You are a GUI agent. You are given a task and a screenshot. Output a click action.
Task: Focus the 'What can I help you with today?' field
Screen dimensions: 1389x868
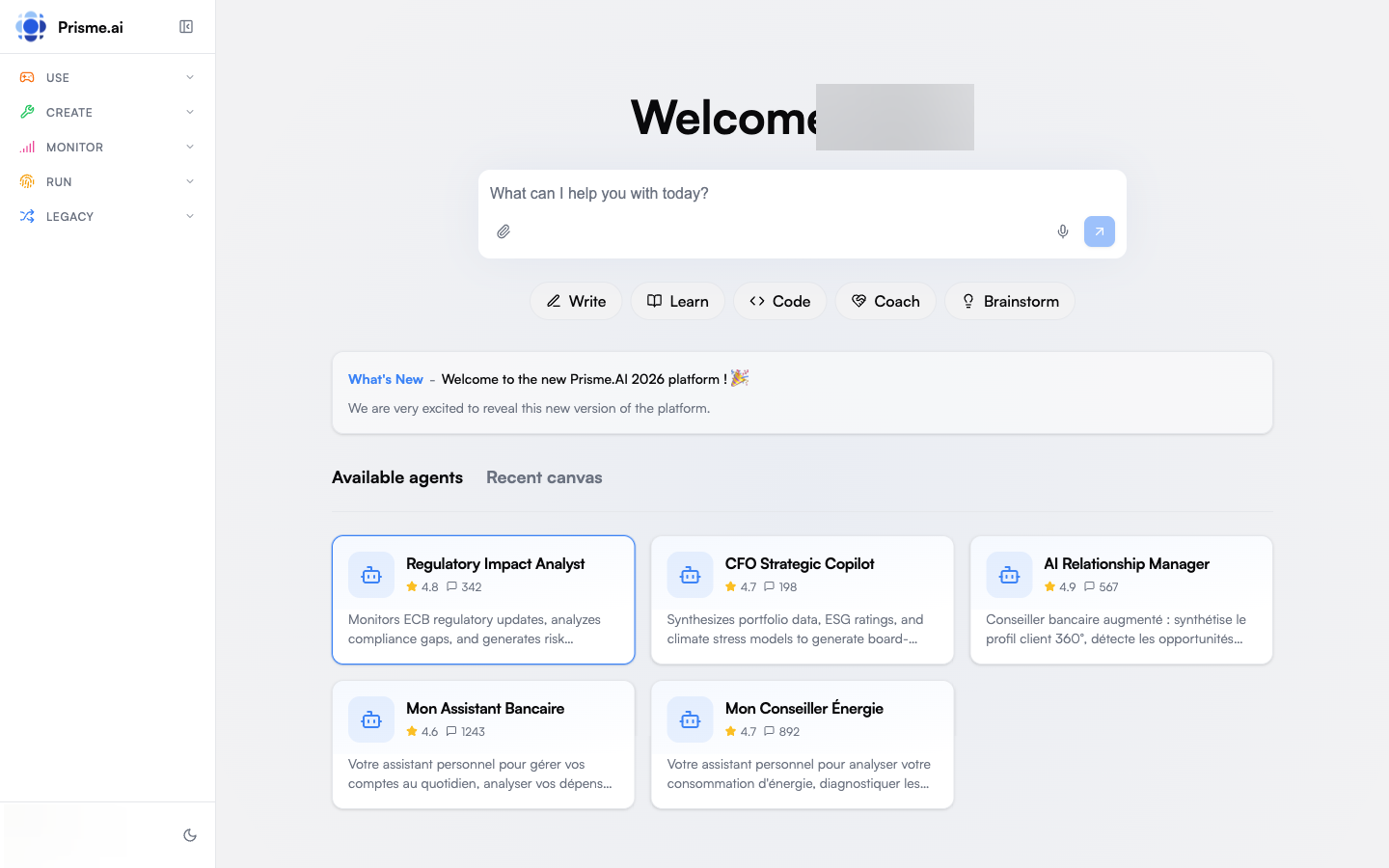(x=803, y=193)
